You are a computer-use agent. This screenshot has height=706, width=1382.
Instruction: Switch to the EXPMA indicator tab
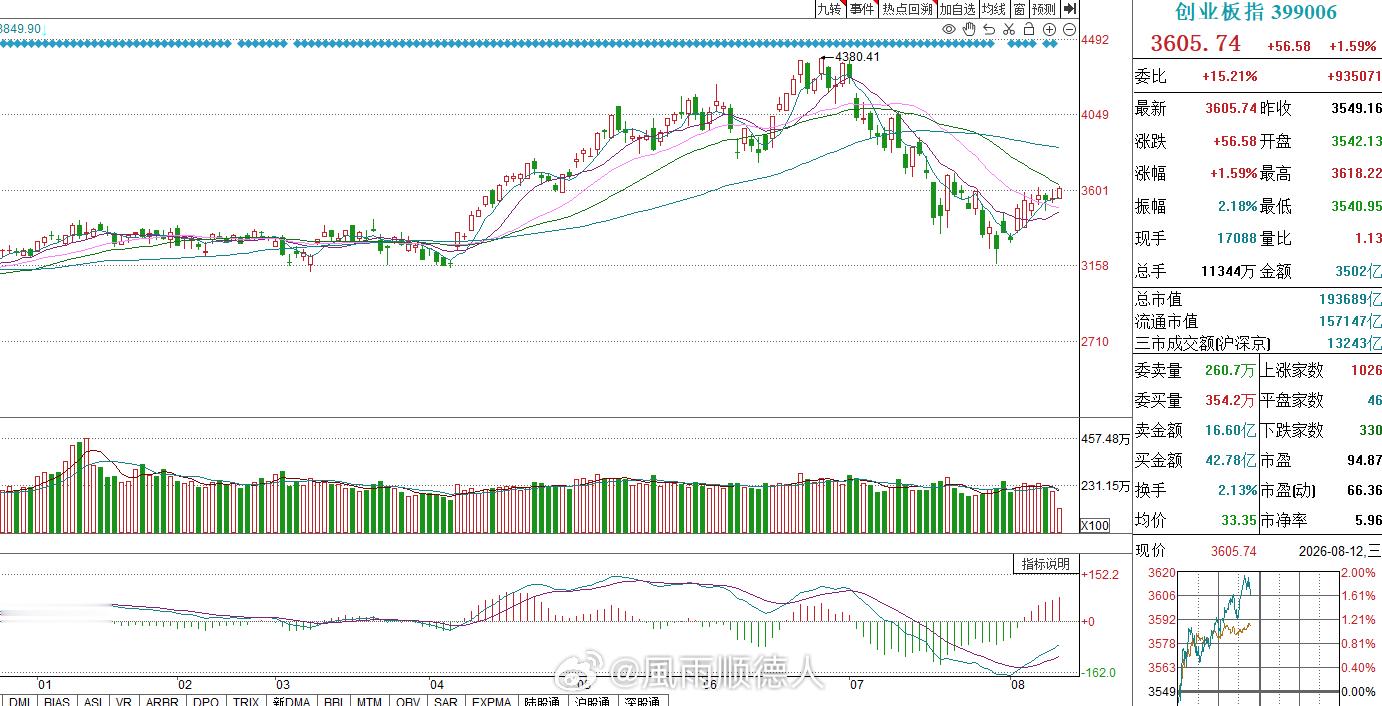(493, 702)
